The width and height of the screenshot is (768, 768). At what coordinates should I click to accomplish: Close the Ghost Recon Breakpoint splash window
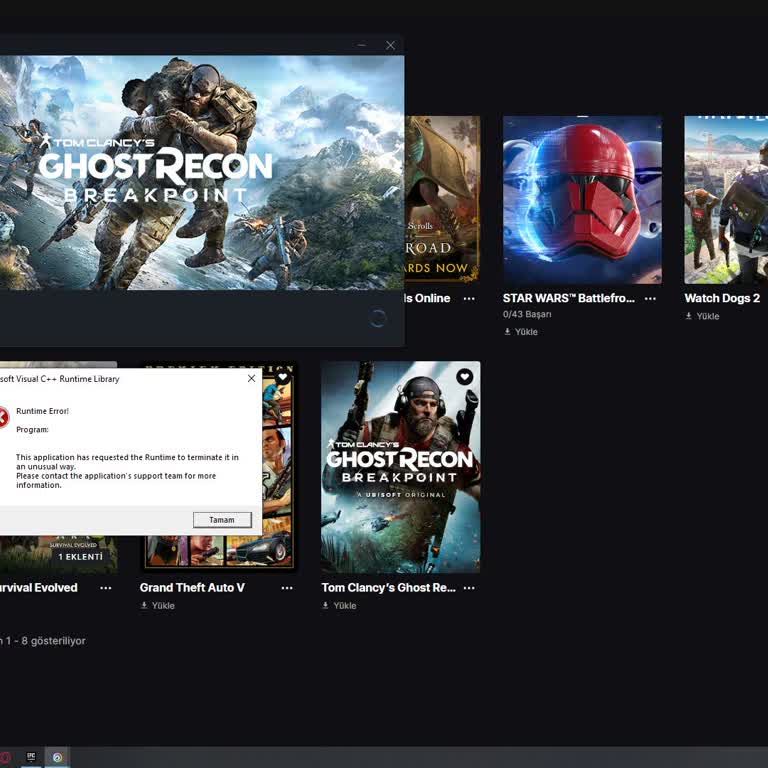[390, 46]
